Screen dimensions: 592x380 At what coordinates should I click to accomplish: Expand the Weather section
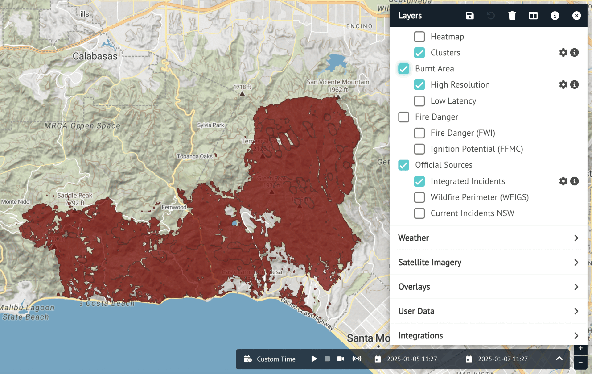[489, 238]
